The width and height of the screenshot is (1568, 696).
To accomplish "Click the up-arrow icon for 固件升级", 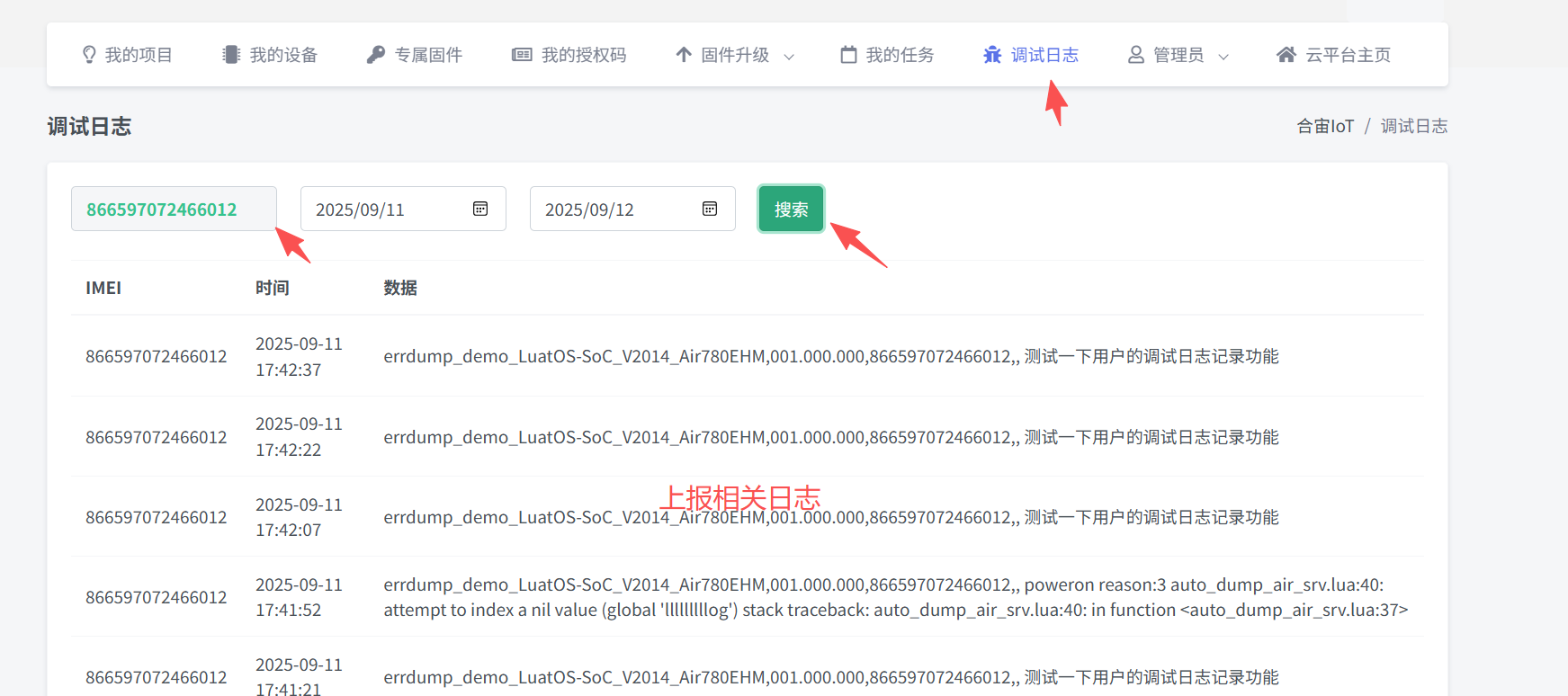I will [x=684, y=55].
